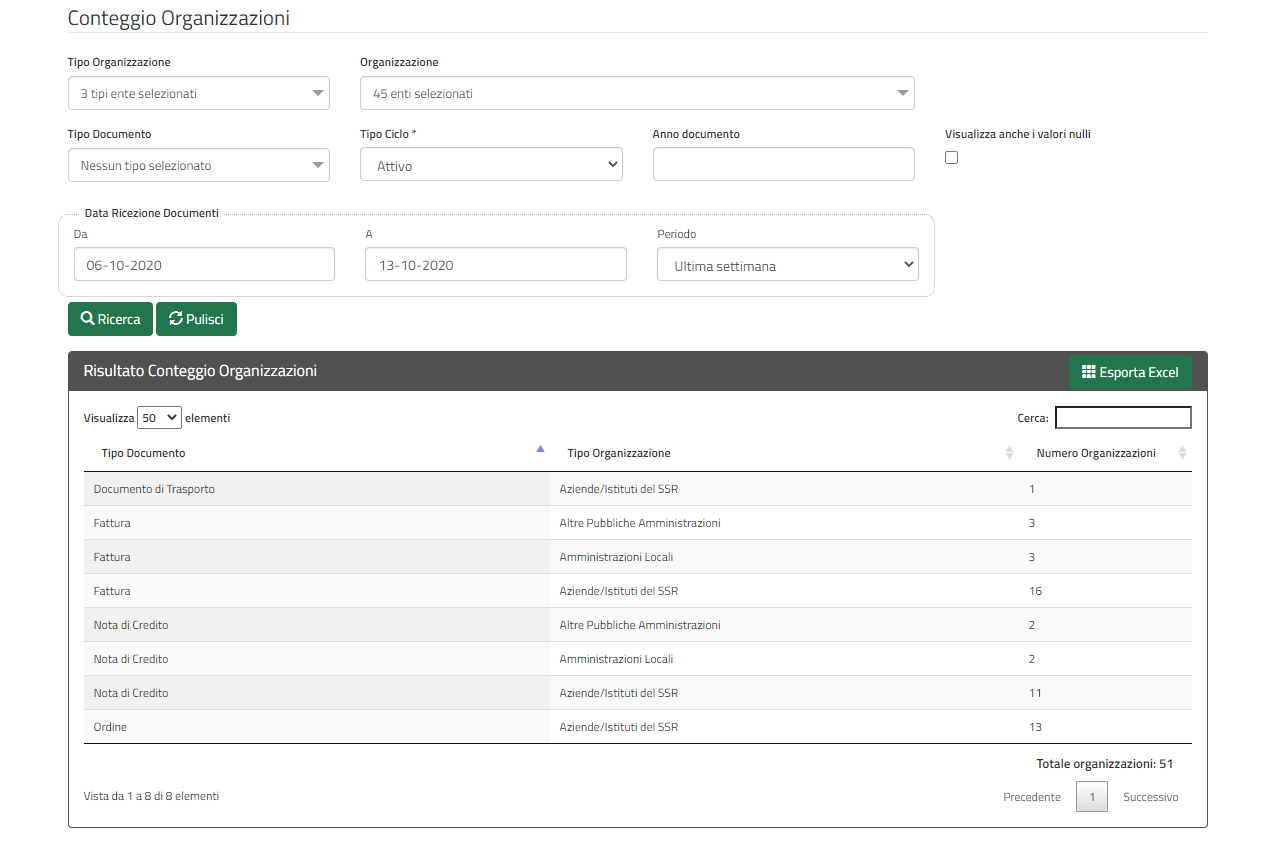Change the Visualizza 50 elementi selector
This screenshot has height=841, width=1282.
coord(159,418)
